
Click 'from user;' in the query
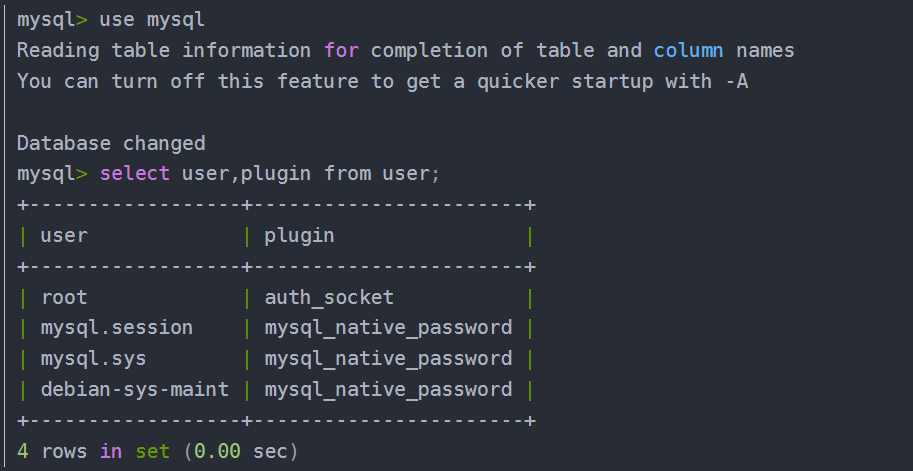click(x=381, y=173)
